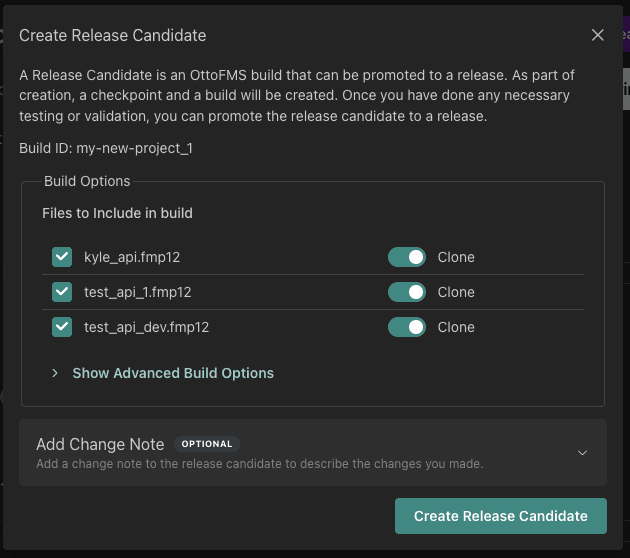Uncheck the kyle_api.fmp12 file checkbox
The width and height of the screenshot is (630, 558).
[62, 257]
